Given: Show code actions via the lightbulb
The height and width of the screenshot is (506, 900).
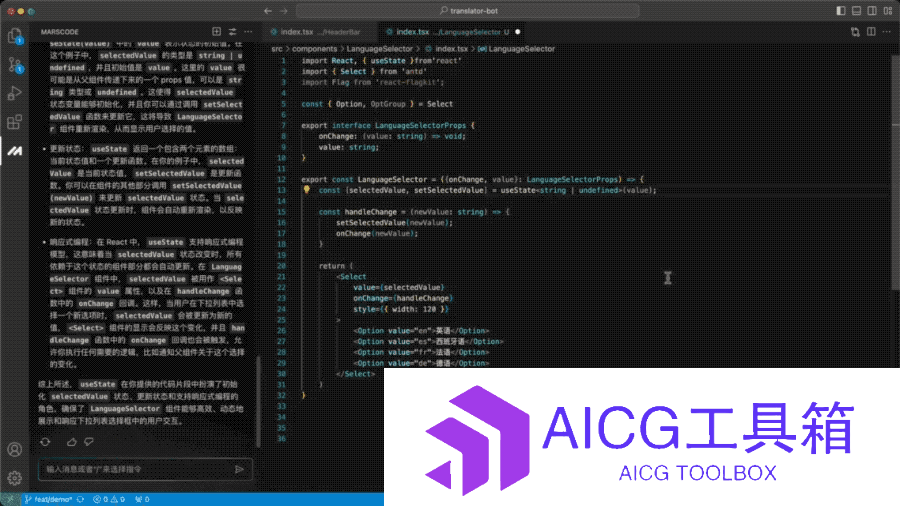Looking at the screenshot, I should click(x=307, y=190).
